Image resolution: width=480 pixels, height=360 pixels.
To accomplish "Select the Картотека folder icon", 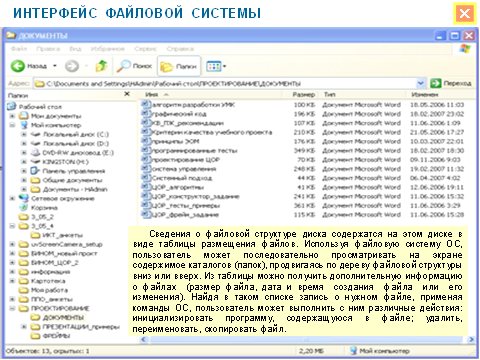I will [x=23, y=281].
